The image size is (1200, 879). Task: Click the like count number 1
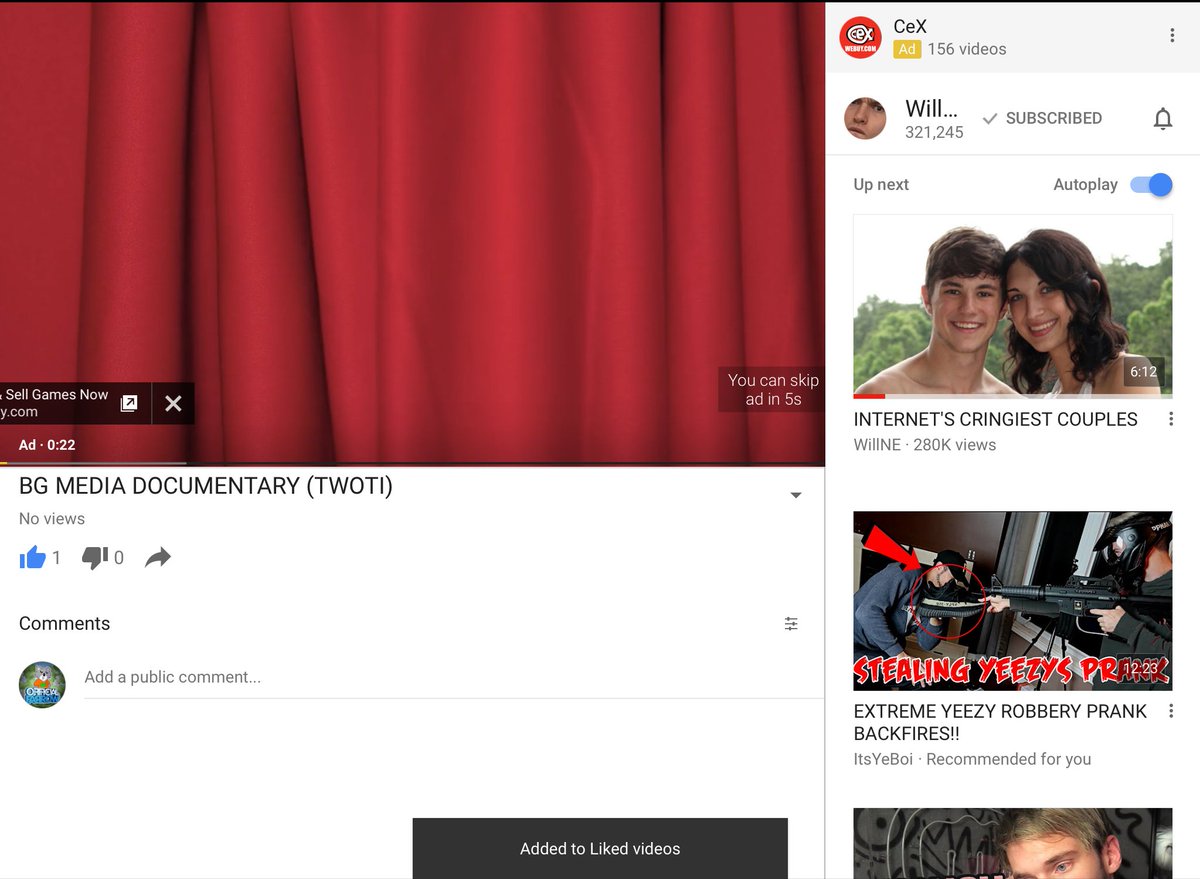[57, 558]
